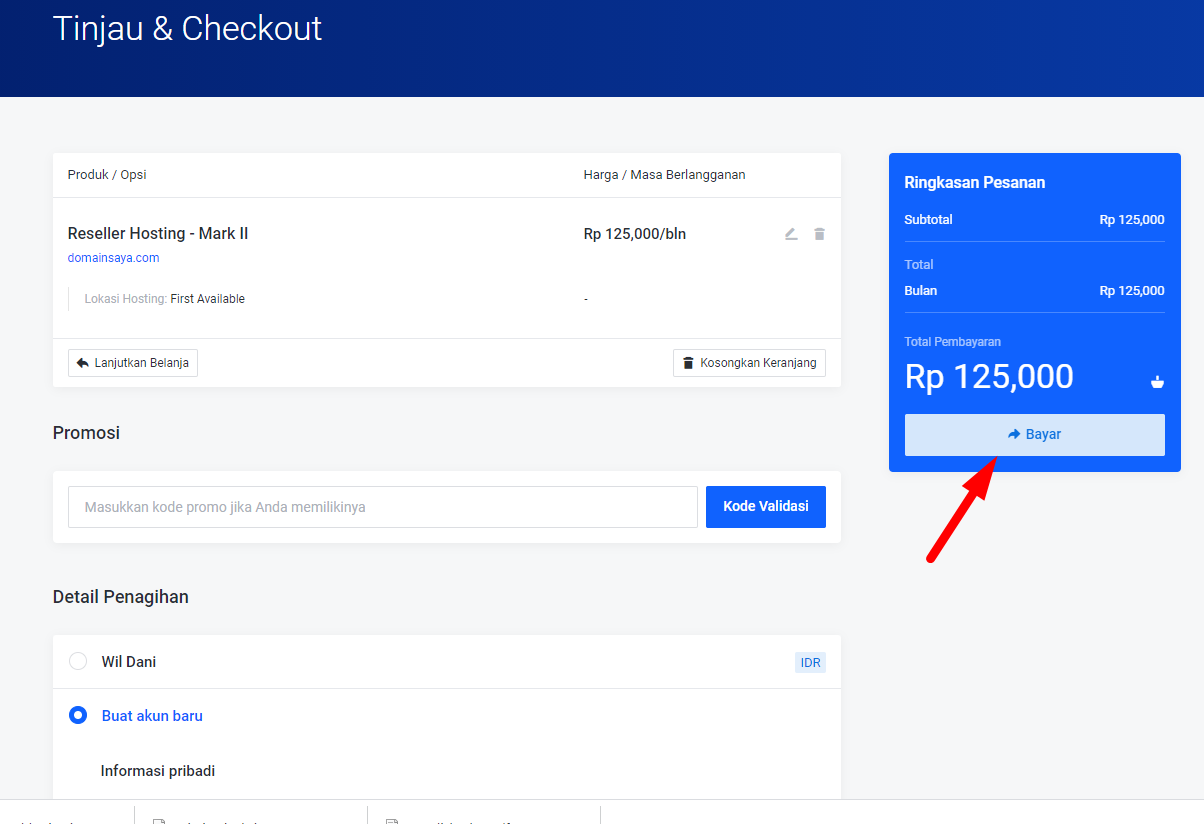This screenshot has width=1204, height=824.
Task: Click the IDR currency badge
Action: (x=810, y=662)
